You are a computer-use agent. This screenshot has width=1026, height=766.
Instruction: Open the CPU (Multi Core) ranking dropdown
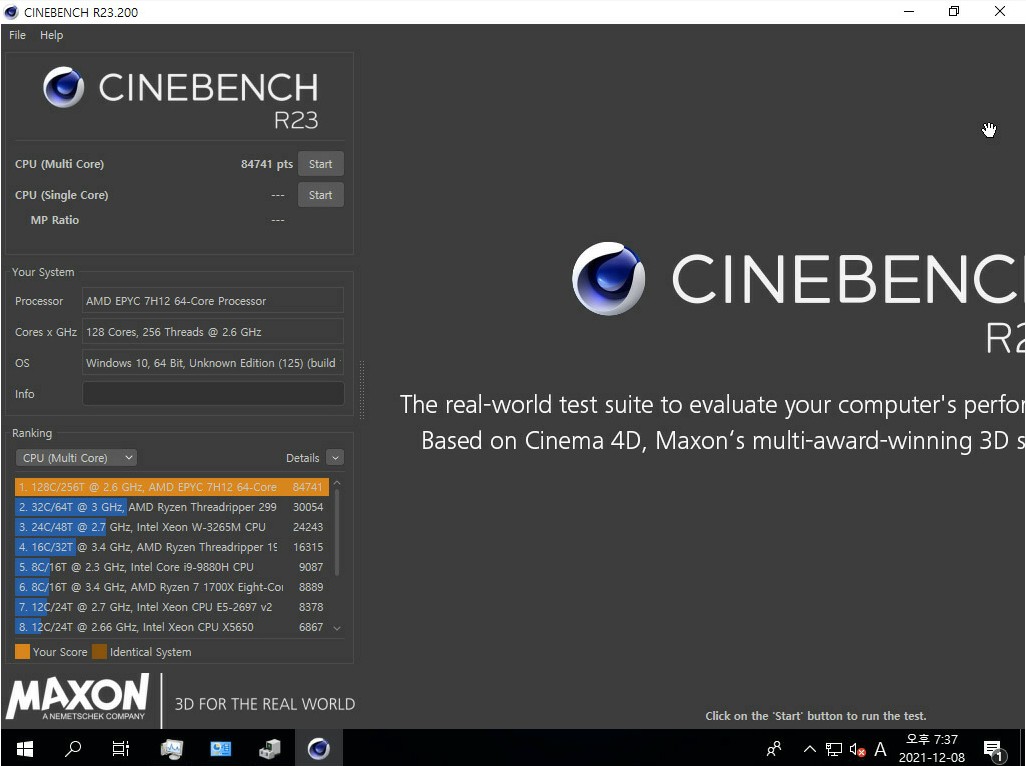point(76,458)
